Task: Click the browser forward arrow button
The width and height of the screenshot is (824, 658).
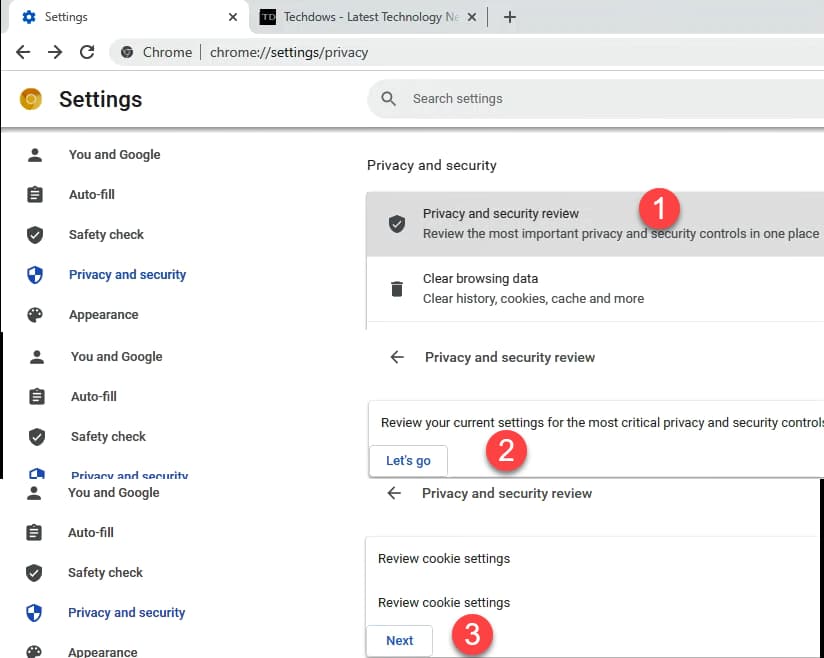Action: [55, 52]
